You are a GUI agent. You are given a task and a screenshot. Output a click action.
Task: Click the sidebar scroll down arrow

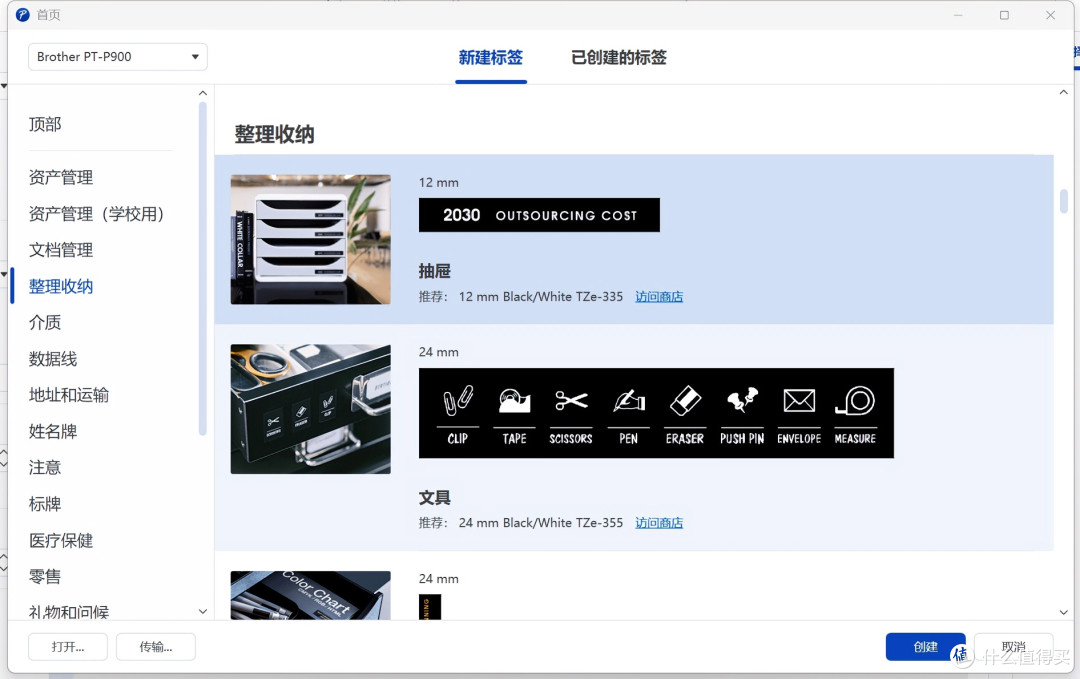tap(202, 612)
